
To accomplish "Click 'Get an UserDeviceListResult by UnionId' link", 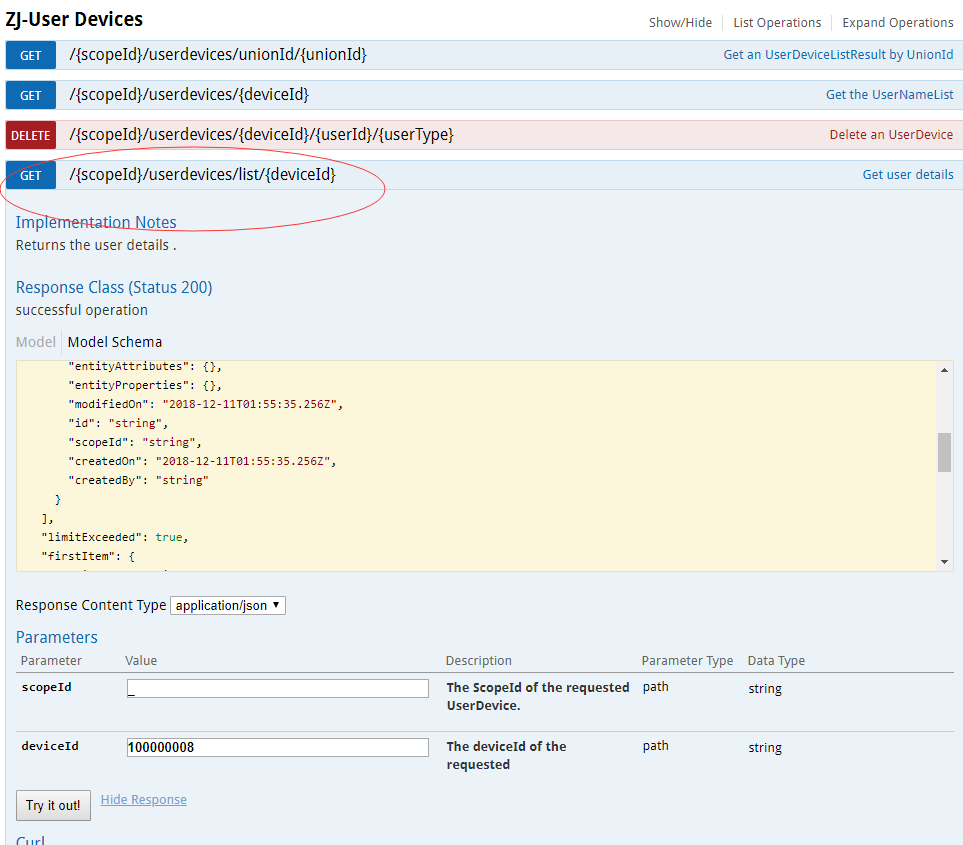I will click(838, 55).
